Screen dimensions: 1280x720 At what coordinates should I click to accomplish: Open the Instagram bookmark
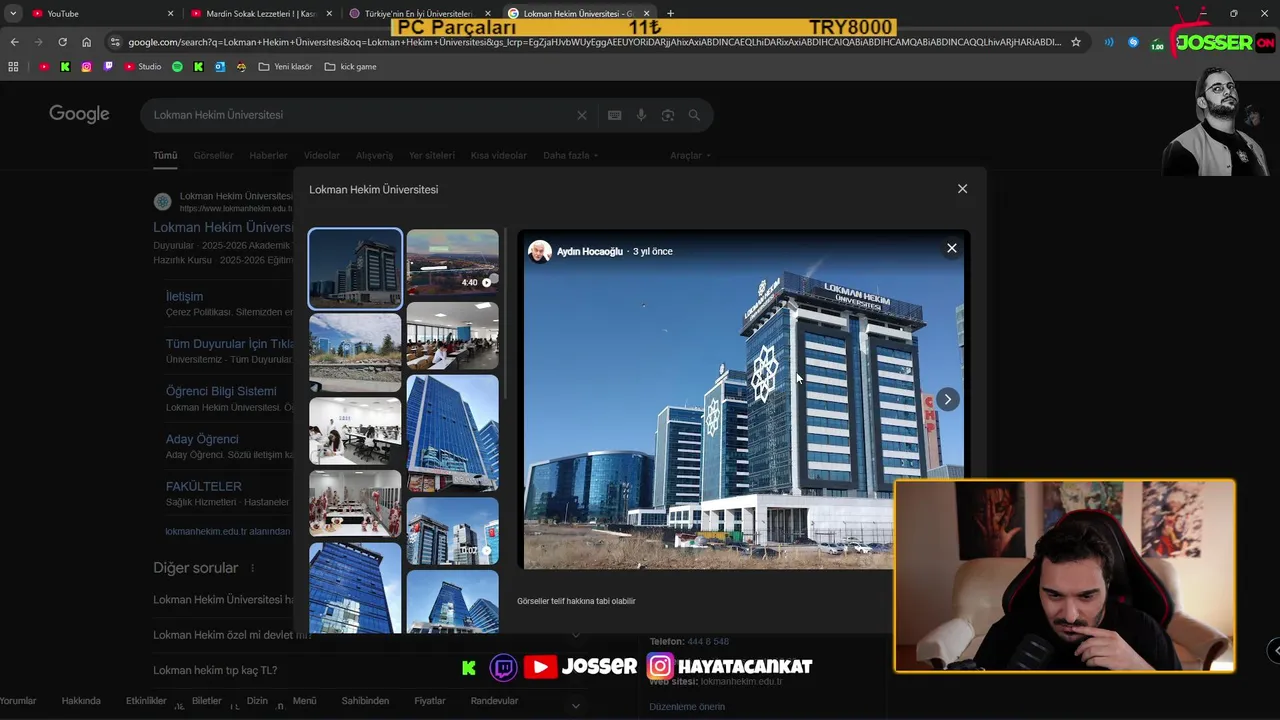coord(87,67)
